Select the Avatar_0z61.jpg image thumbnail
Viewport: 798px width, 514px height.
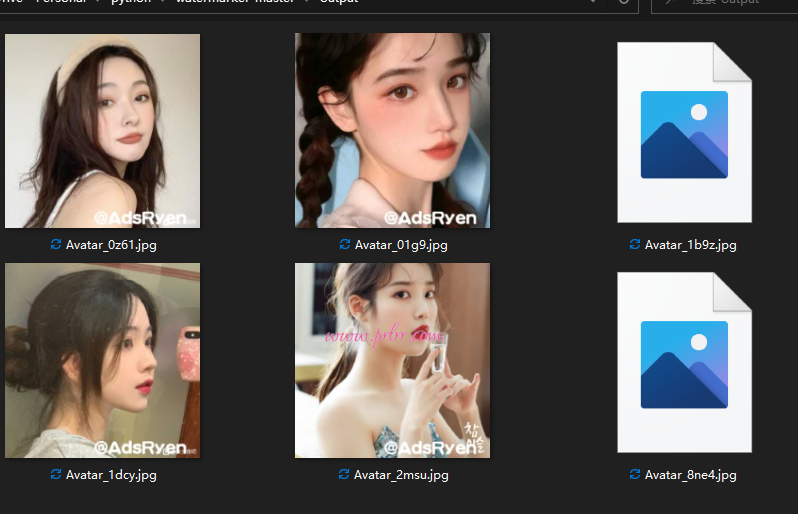pyautogui.click(x=102, y=131)
